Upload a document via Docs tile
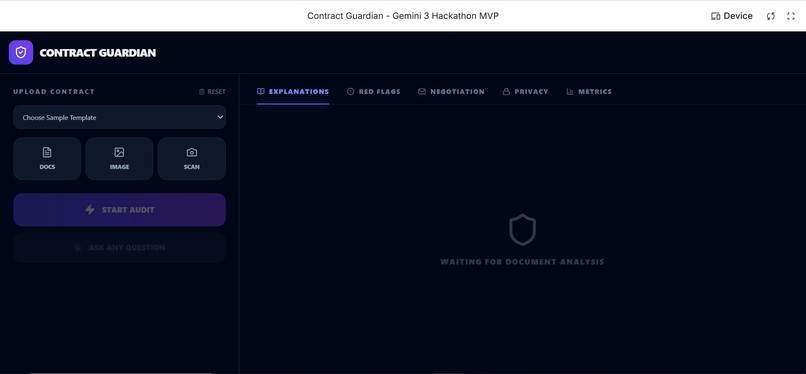 pyautogui.click(x=47, y=158)
